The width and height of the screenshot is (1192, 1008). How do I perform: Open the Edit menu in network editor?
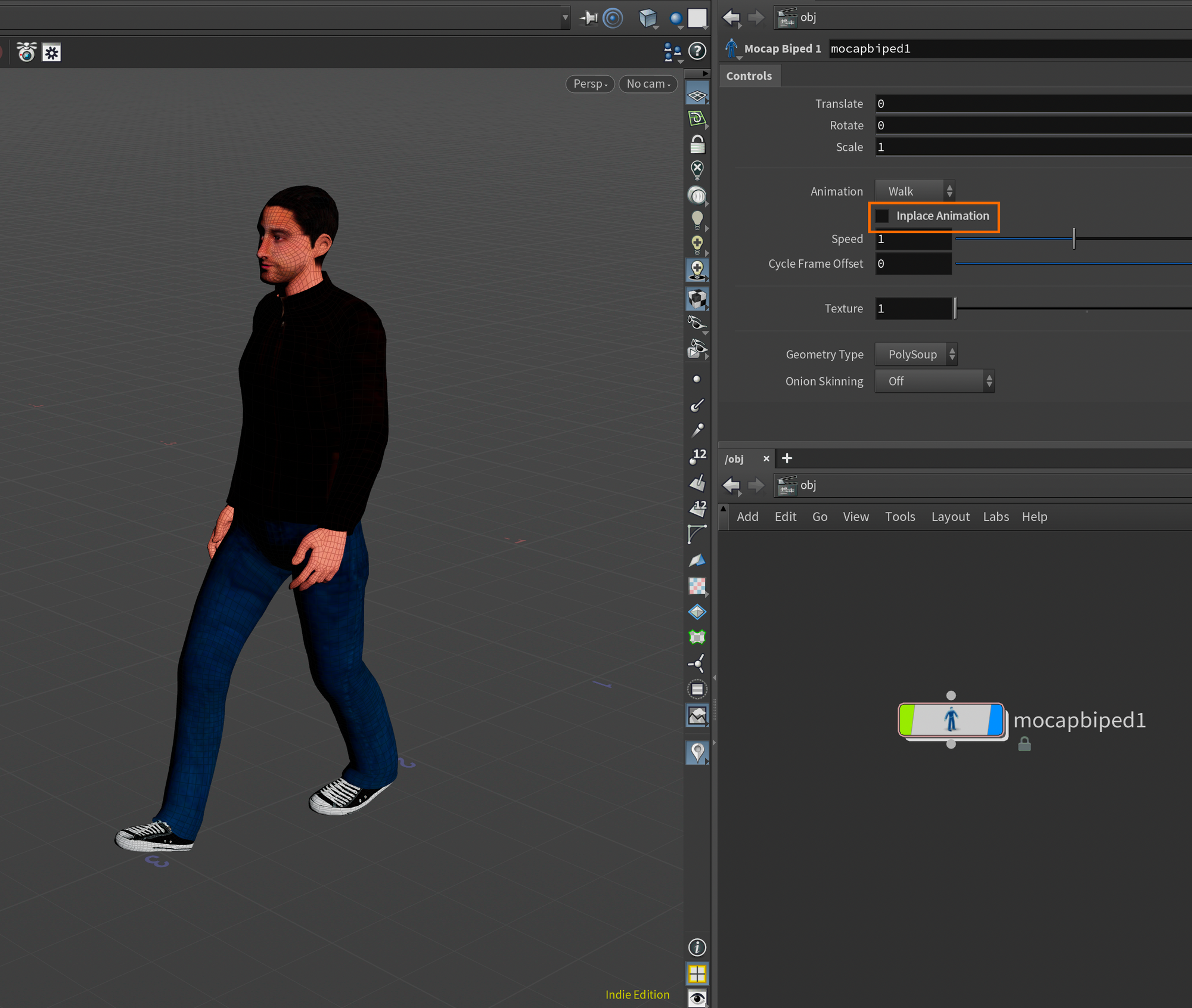pyautogui.click(x=786, y=517)
